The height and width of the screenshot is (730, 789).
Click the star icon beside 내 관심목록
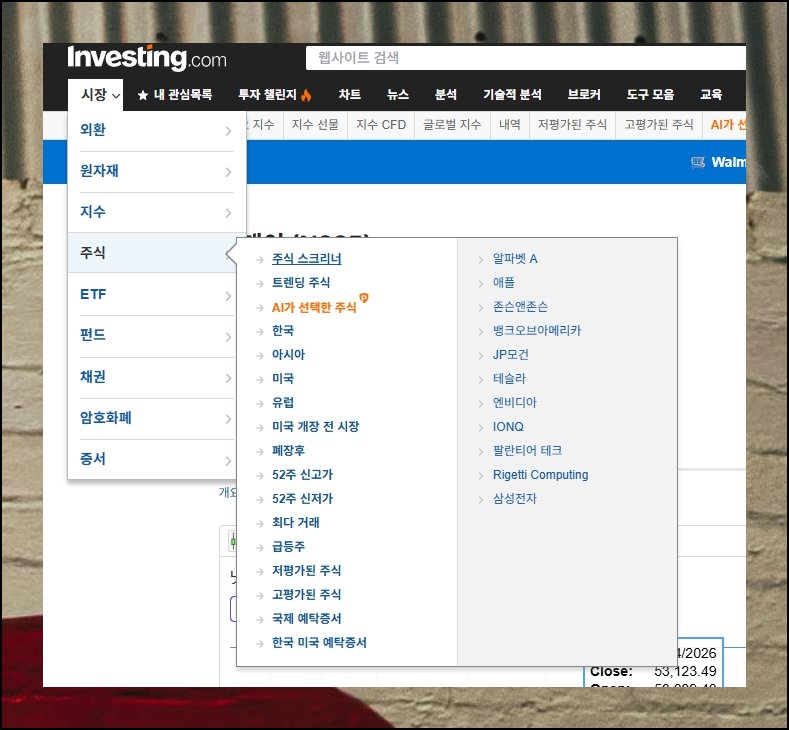[x=143, y=95]
